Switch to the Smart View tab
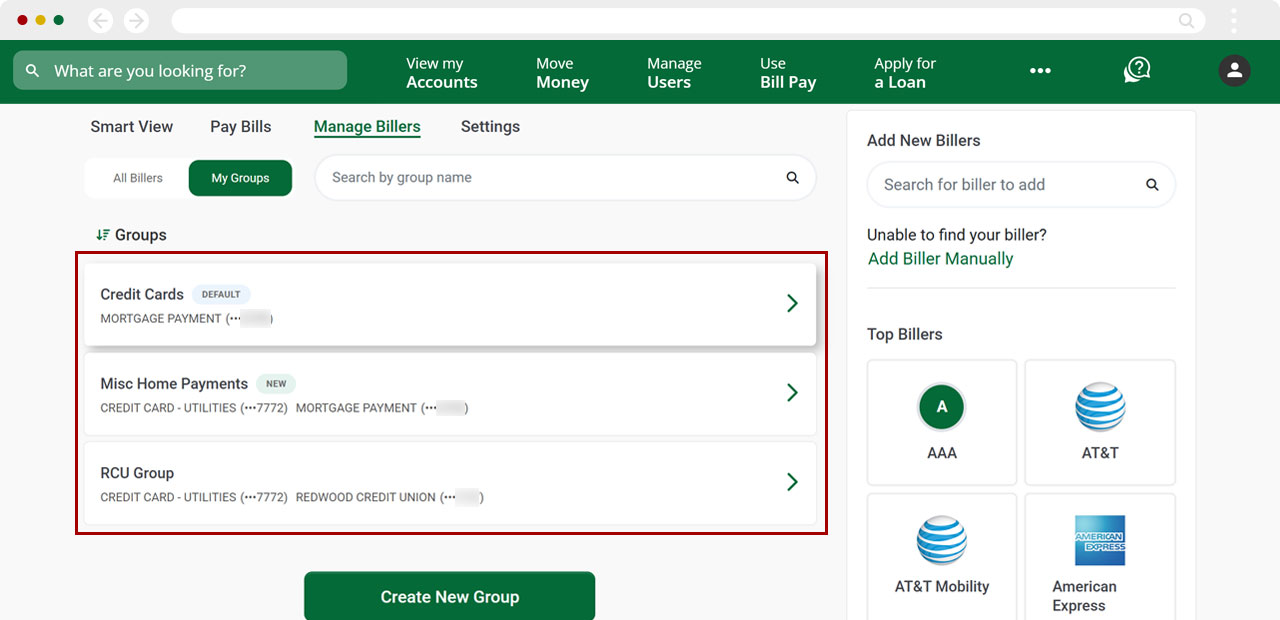Screen dimensions: 1280x620 coord(131,126)
